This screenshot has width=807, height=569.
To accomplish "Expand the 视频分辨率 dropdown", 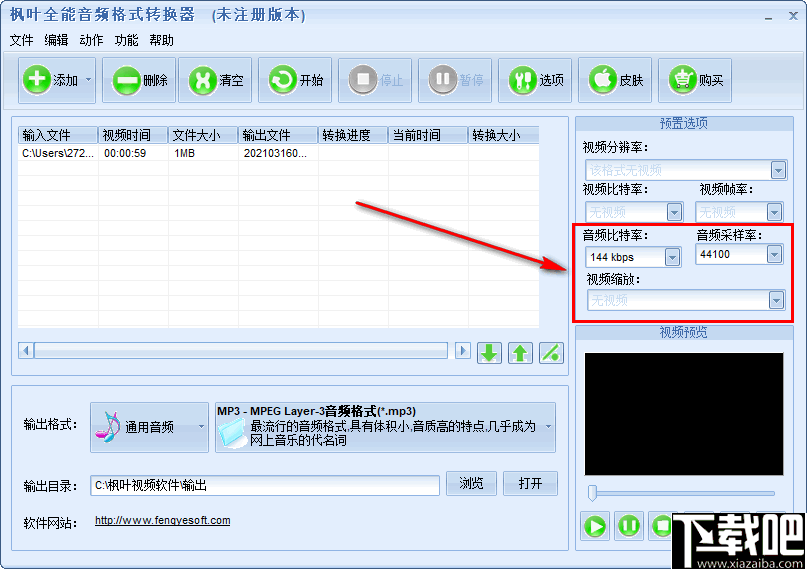I will (x=778, y=170).
